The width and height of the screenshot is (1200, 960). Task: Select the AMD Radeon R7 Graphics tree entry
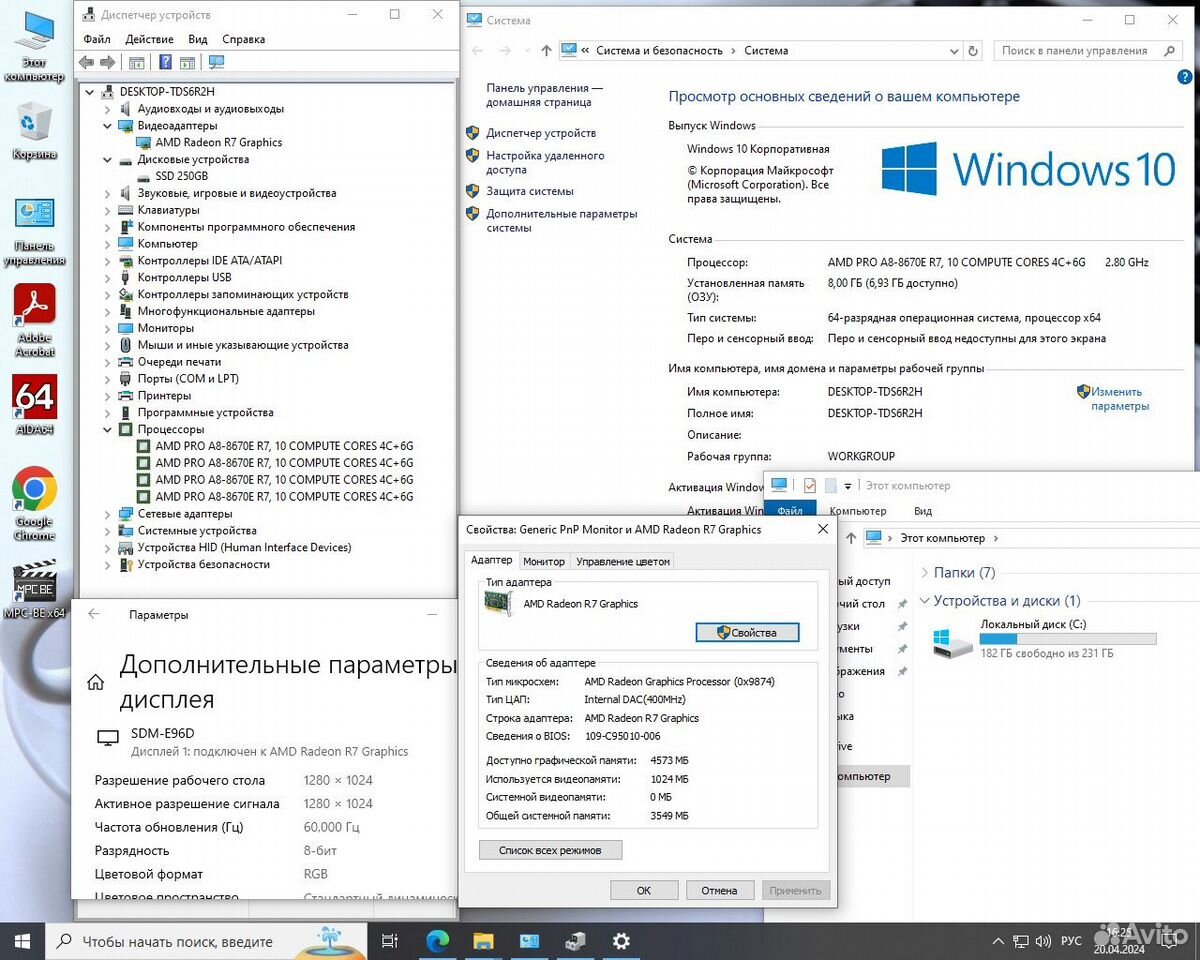219,143
